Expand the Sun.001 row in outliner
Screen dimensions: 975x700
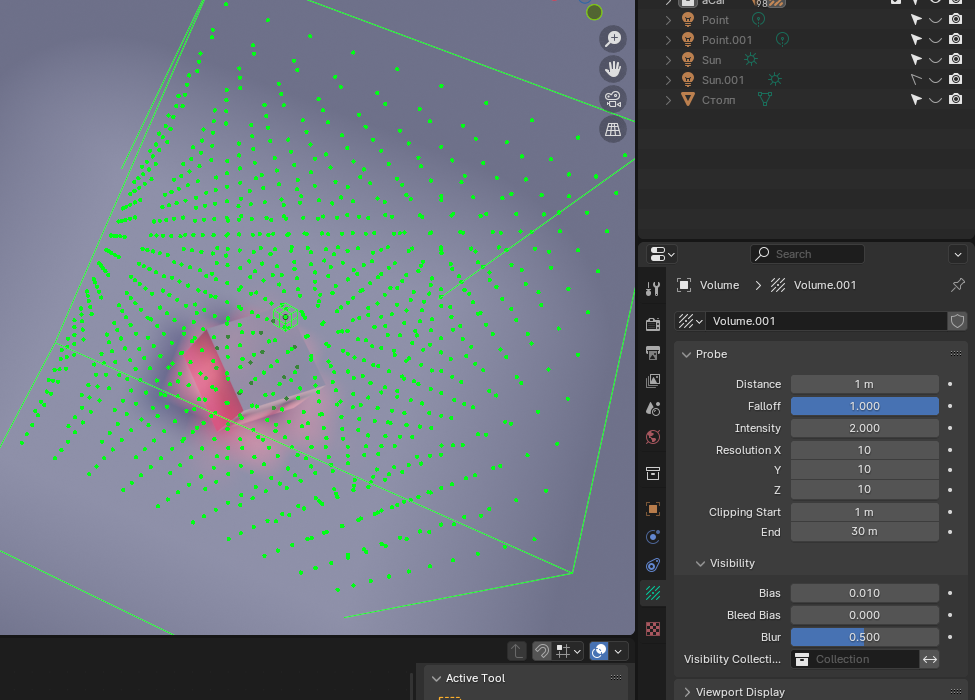668,80
